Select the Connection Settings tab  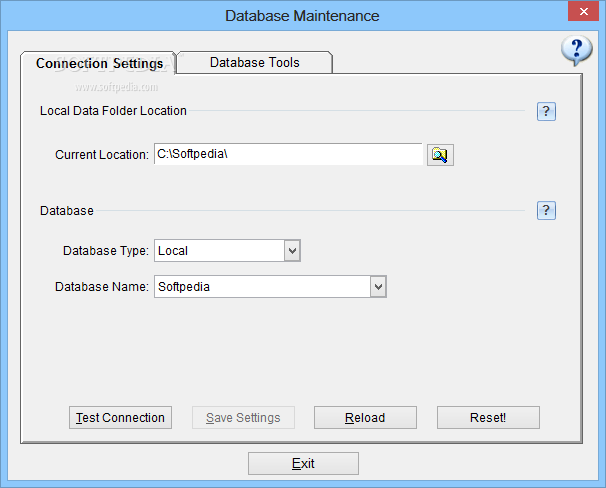pyautogui.click(x=99, y=63)
